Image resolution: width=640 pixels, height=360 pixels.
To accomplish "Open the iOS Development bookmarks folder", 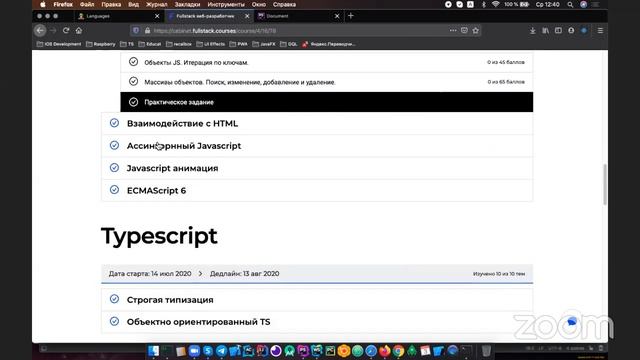I will click(59, 44).
